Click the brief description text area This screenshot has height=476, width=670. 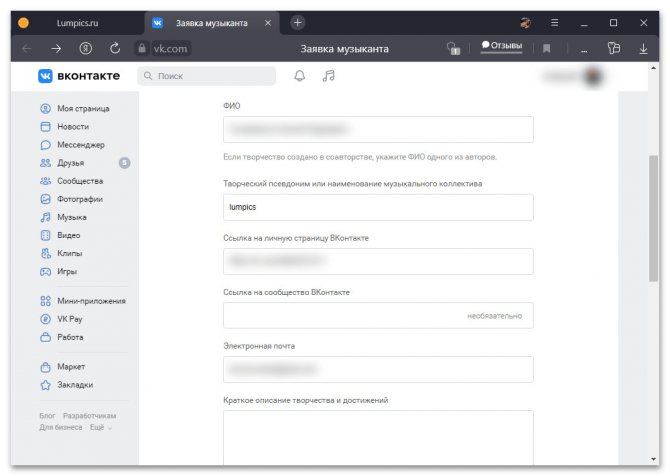click(x=378, y=438)
